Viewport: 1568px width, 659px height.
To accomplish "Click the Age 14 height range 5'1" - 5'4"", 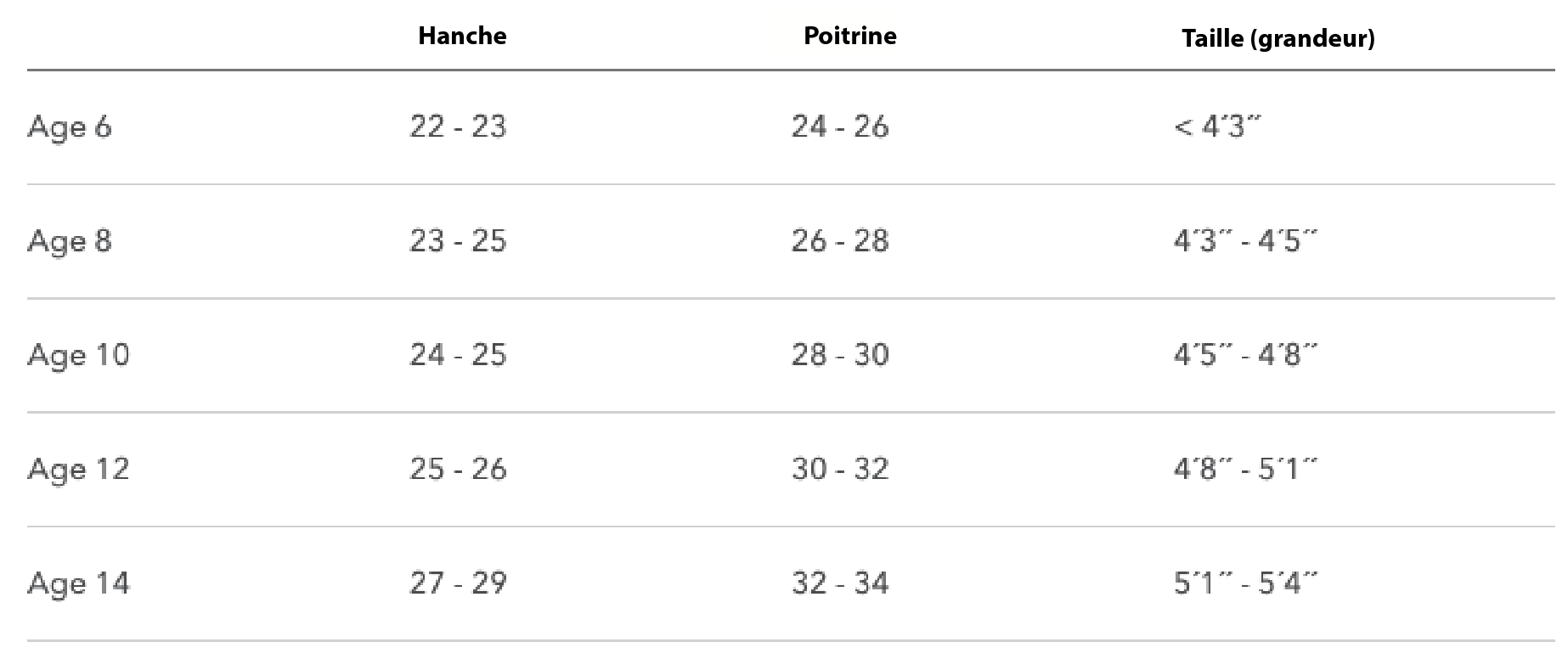I will (1245, 583).
